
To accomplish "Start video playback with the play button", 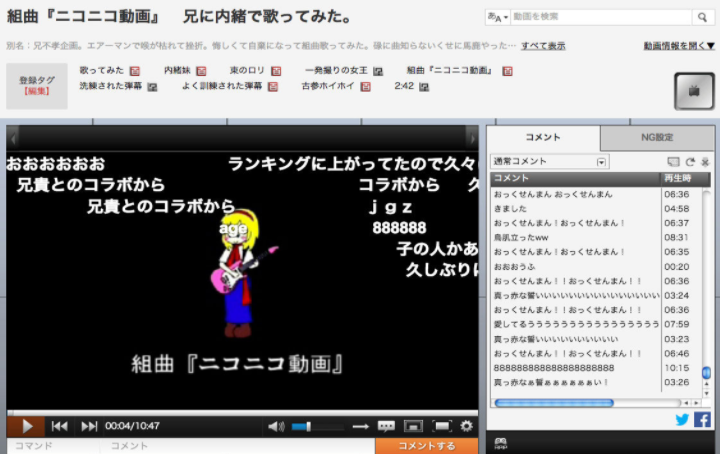I will tap(26, 426).
